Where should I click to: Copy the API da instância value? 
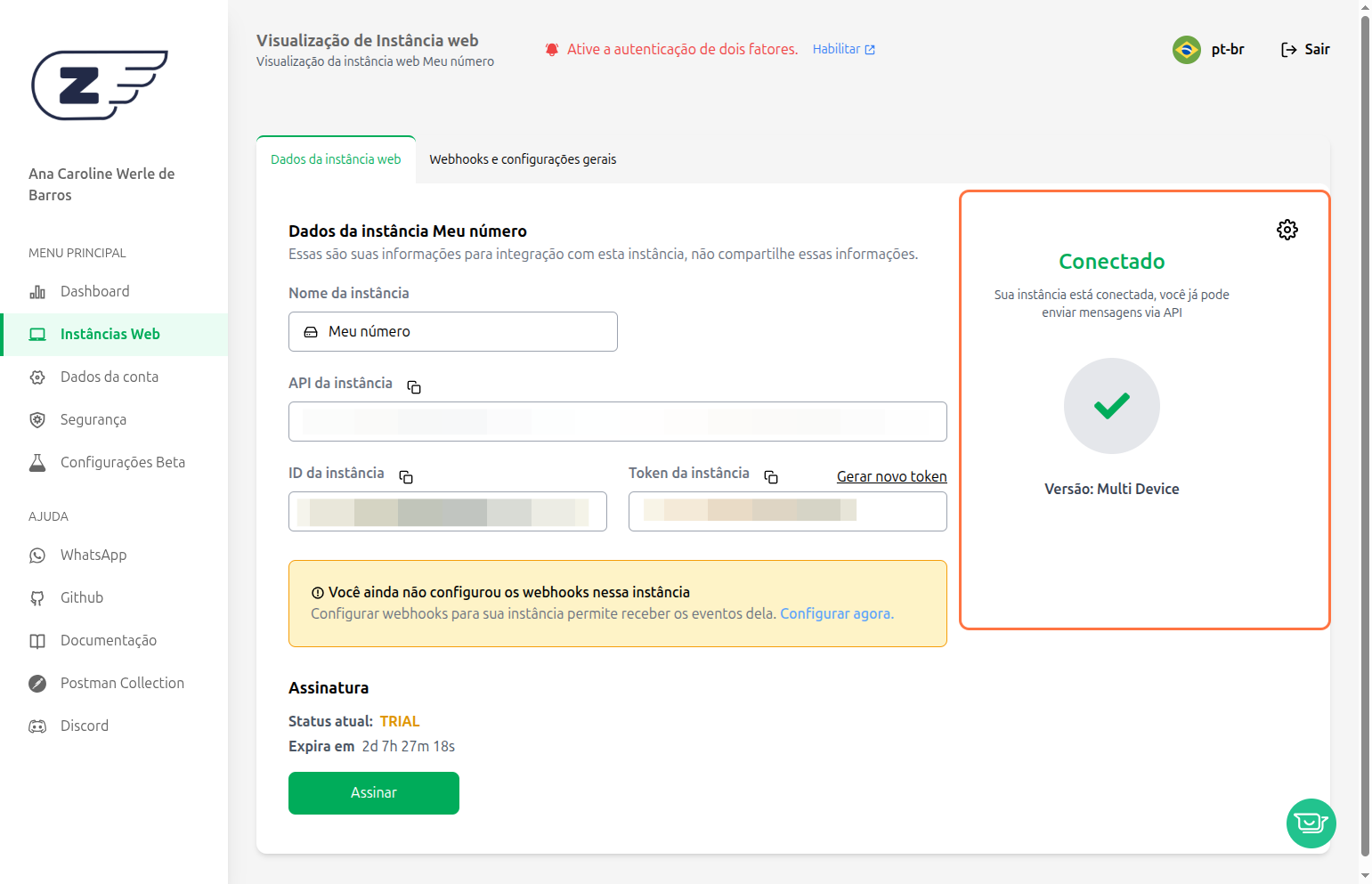414,387
